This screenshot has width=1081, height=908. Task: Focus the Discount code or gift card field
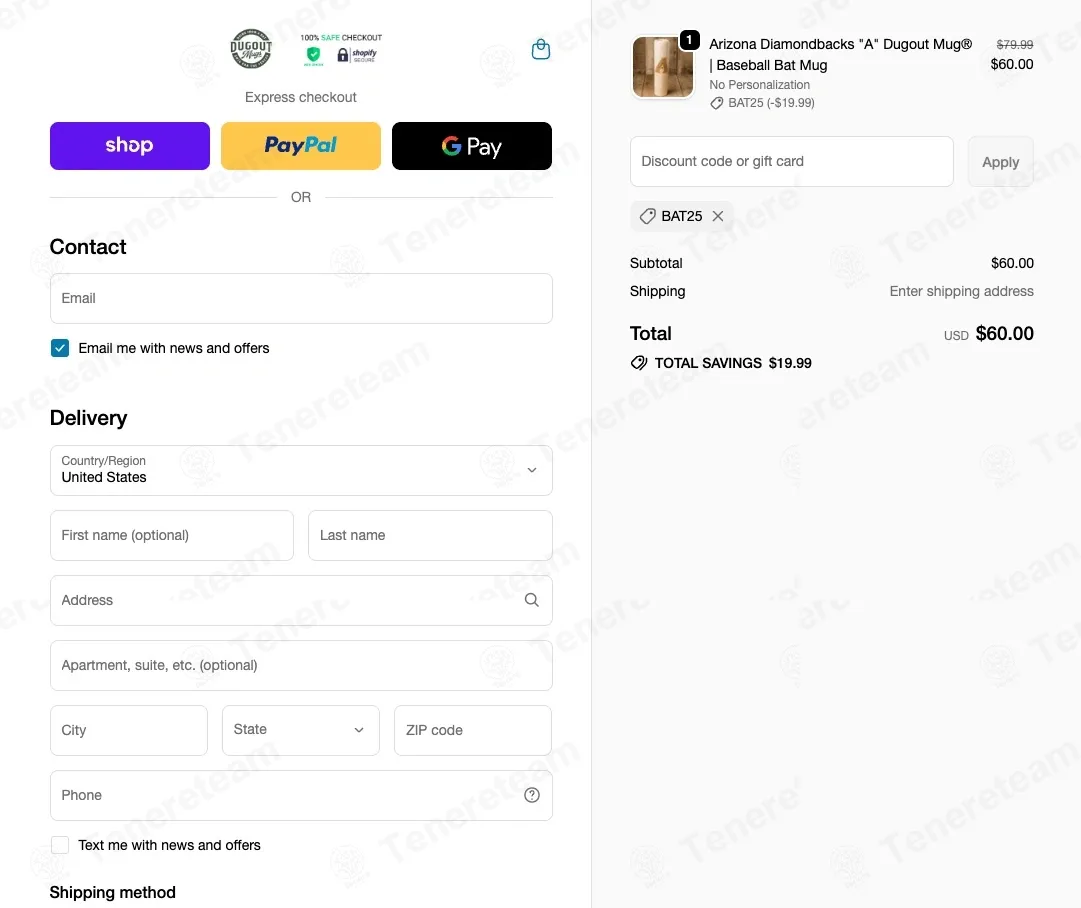pos(791,161)
